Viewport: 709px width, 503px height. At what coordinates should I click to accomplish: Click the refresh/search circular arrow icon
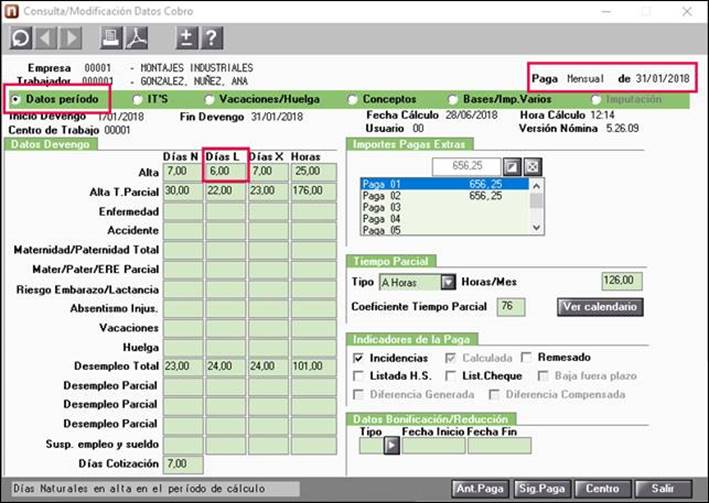pyautogui.click(x=21, y=38)
